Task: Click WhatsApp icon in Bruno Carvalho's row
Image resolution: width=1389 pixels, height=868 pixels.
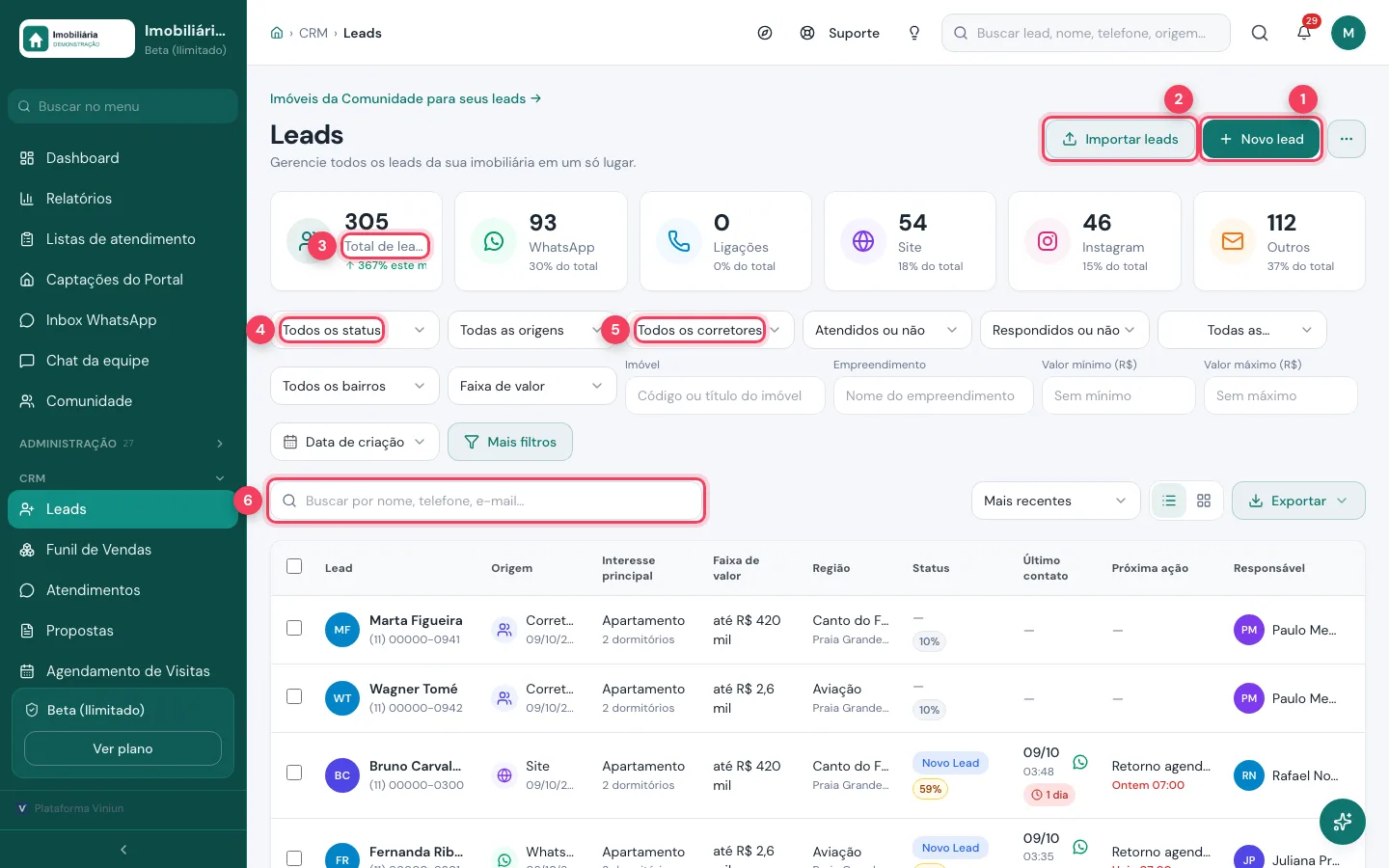Action: [x=1080, y=762]
